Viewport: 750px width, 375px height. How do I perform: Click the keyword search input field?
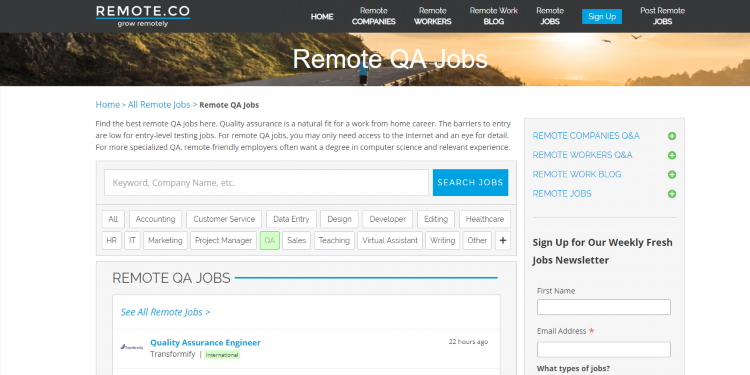tap(266, 183)
